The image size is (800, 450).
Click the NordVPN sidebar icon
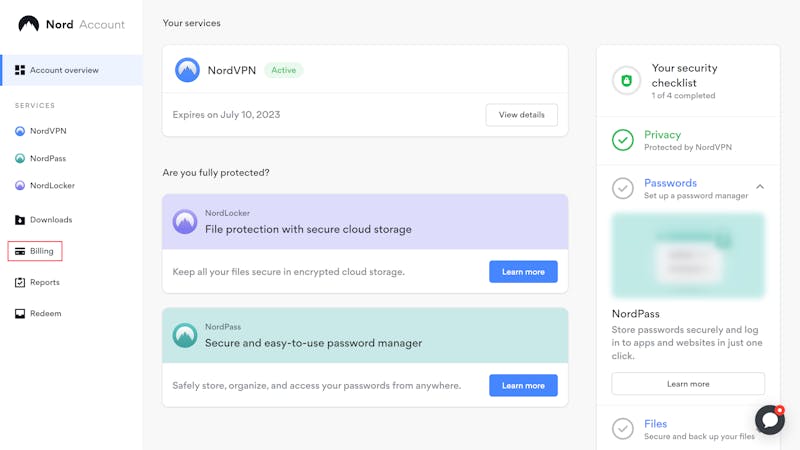(20, 131)
